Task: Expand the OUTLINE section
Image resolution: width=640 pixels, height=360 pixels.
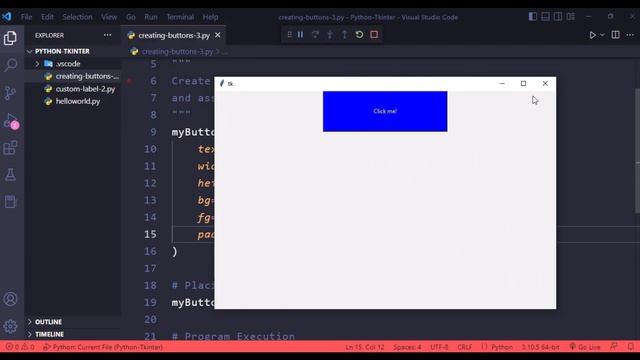Action: pyautogui.click(x=73, y=322)
